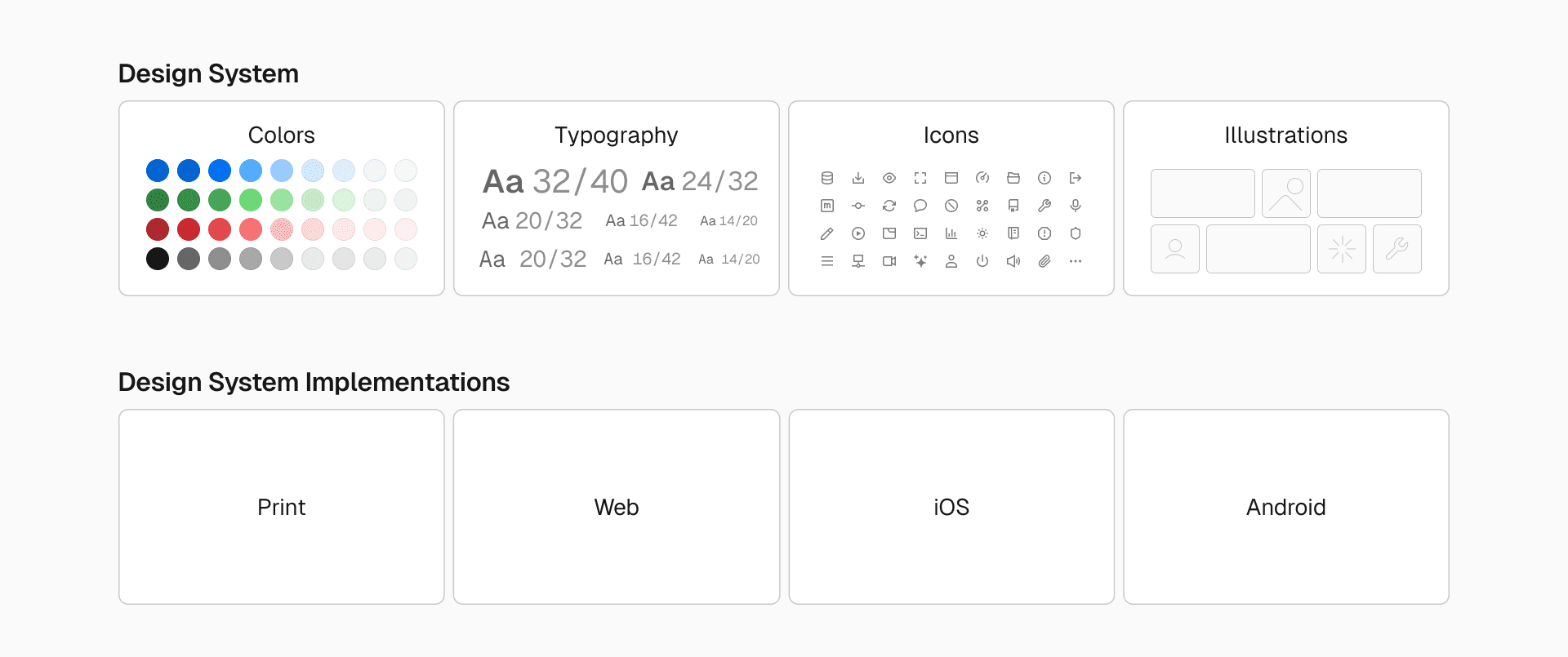The height and width of the screenshot is (657, 1568).
Task: Select the shield icon
Action: click(x=1076, y=233)
